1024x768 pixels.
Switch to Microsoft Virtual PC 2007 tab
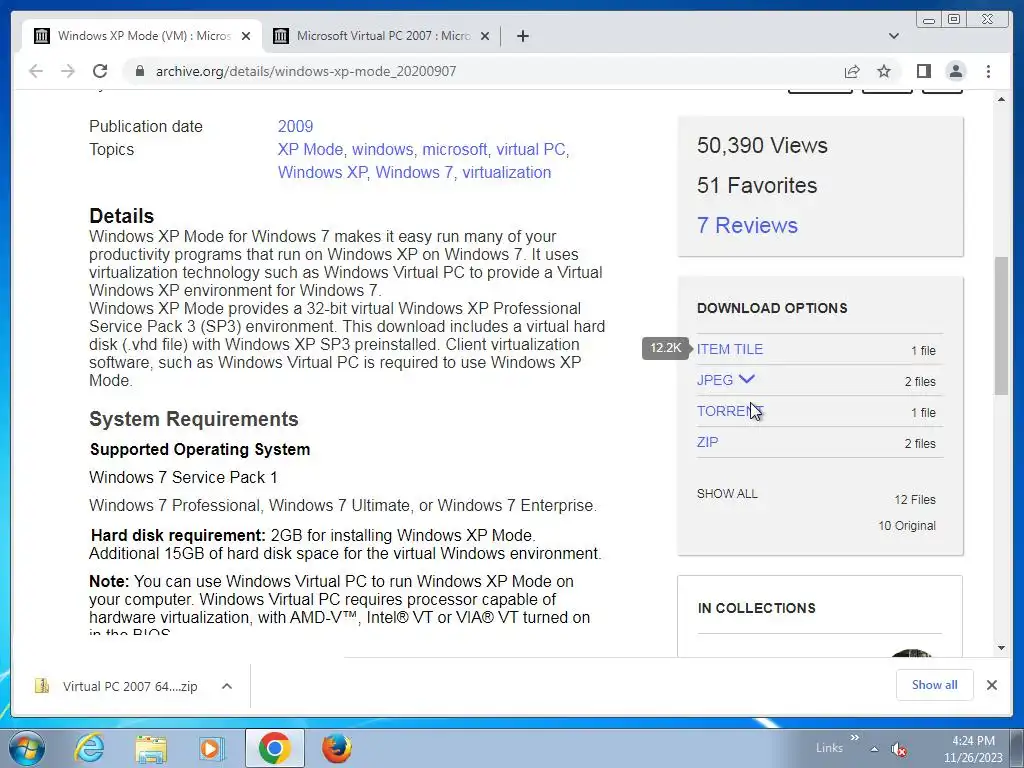pyautogui.click(x=381, y=36)
